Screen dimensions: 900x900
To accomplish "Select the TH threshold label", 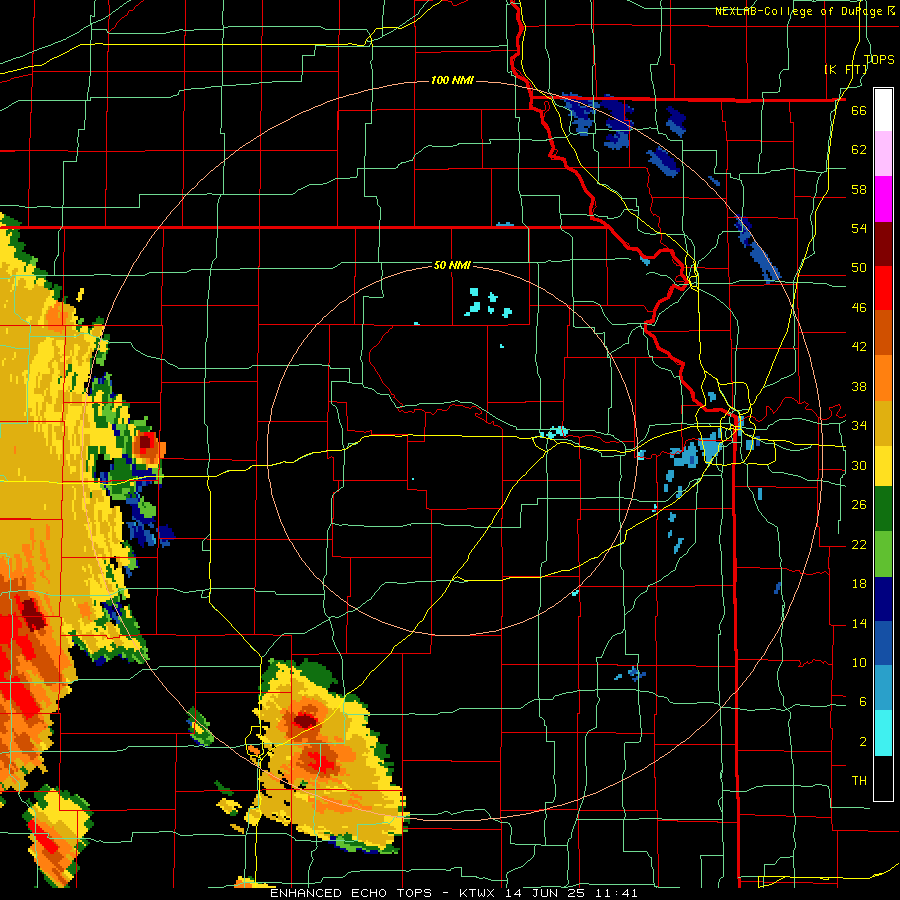I will coord(859,780).
